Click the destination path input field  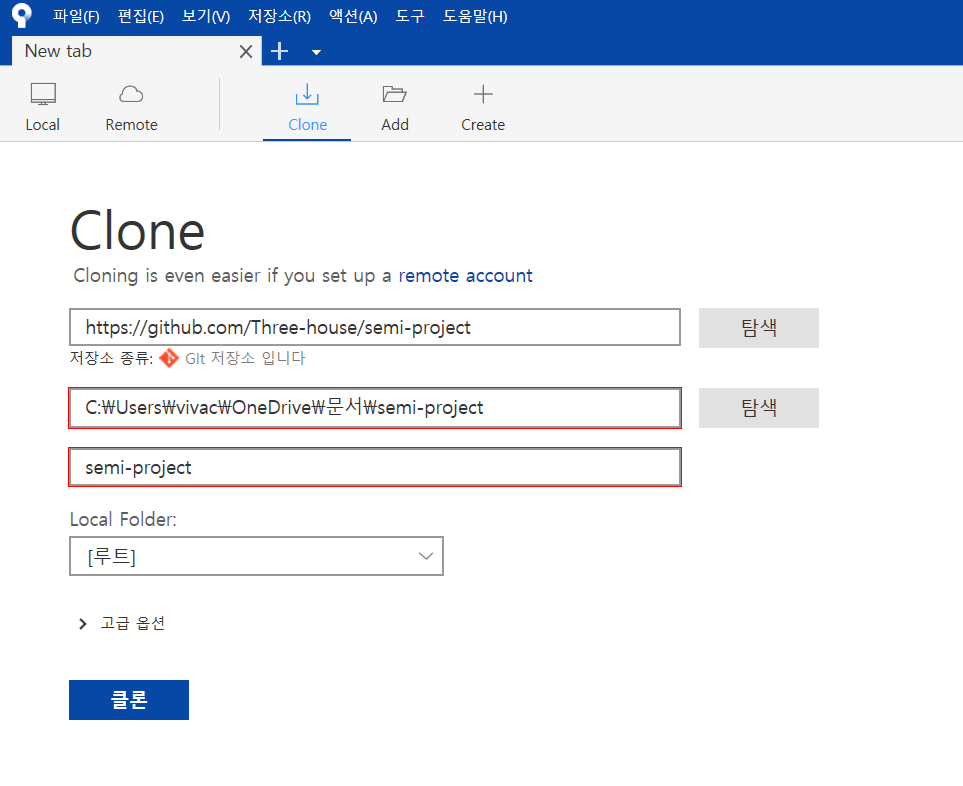click(375, 408)
